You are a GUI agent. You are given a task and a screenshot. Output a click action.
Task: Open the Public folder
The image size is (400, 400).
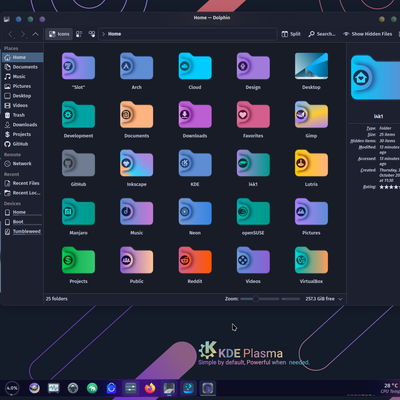pyautogui.click(x=137, y=260)
